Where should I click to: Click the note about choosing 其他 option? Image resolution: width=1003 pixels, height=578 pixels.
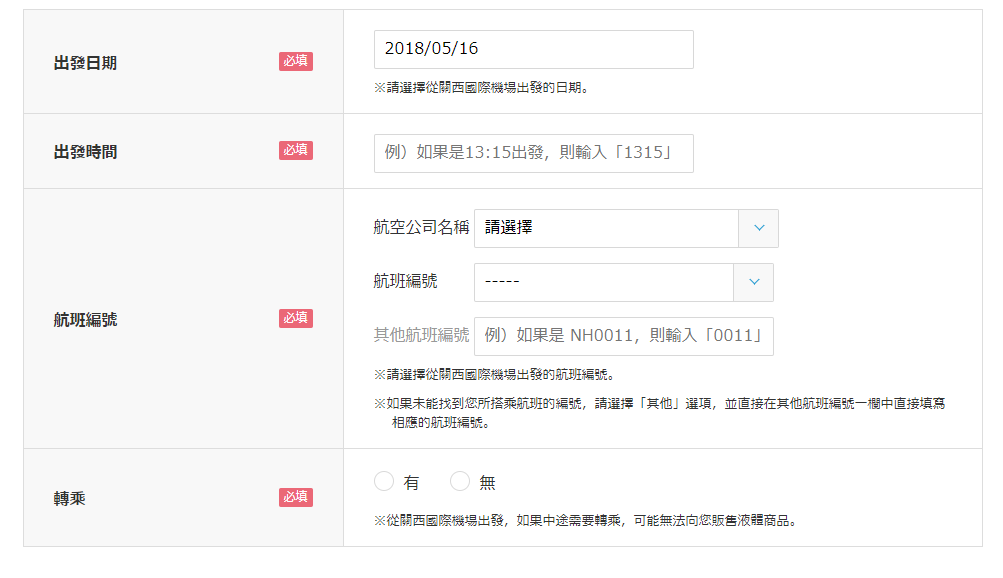(x=659, y=413)
